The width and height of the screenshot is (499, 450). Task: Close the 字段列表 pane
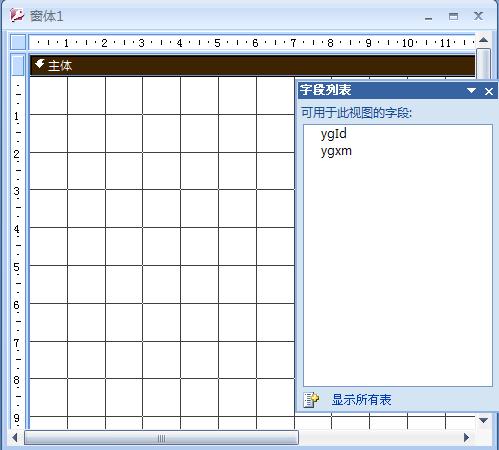tap(489, 91)
